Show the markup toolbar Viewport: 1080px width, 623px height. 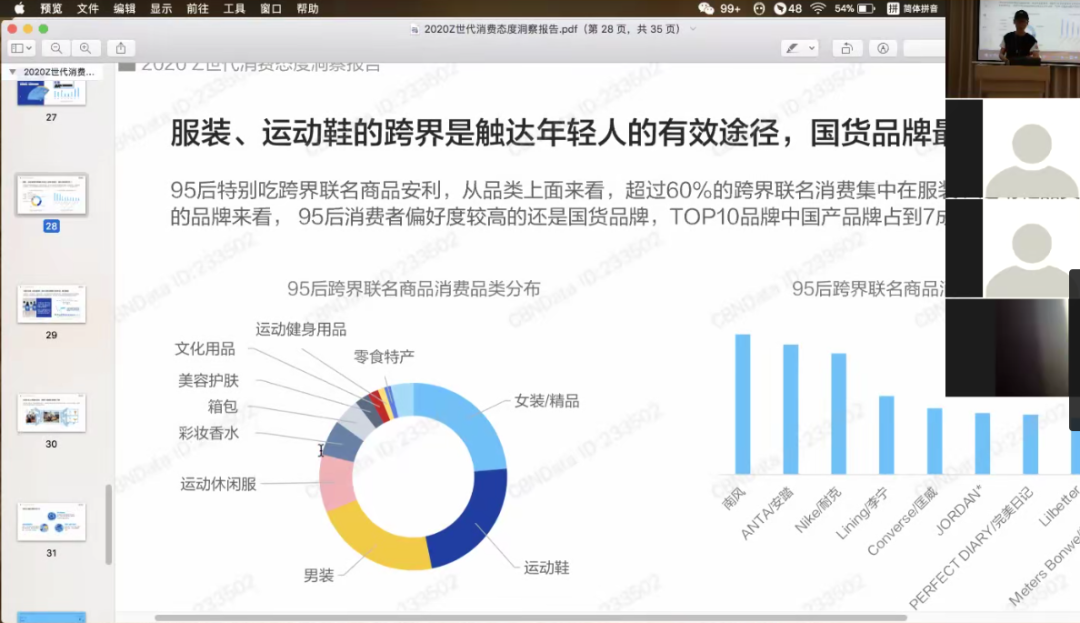[883, 48]
